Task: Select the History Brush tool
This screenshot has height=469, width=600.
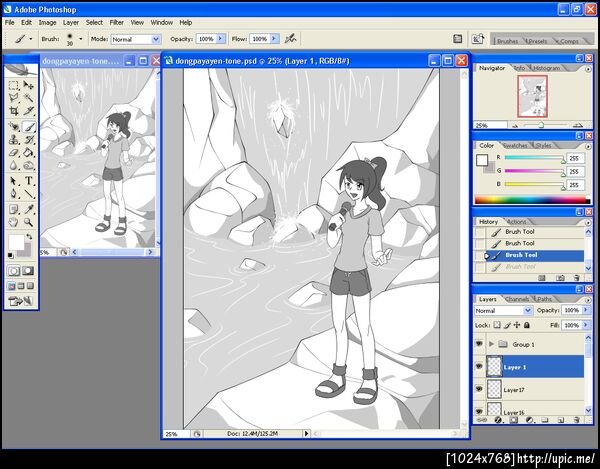Action: pyautogui.click(x=28, y=140)
